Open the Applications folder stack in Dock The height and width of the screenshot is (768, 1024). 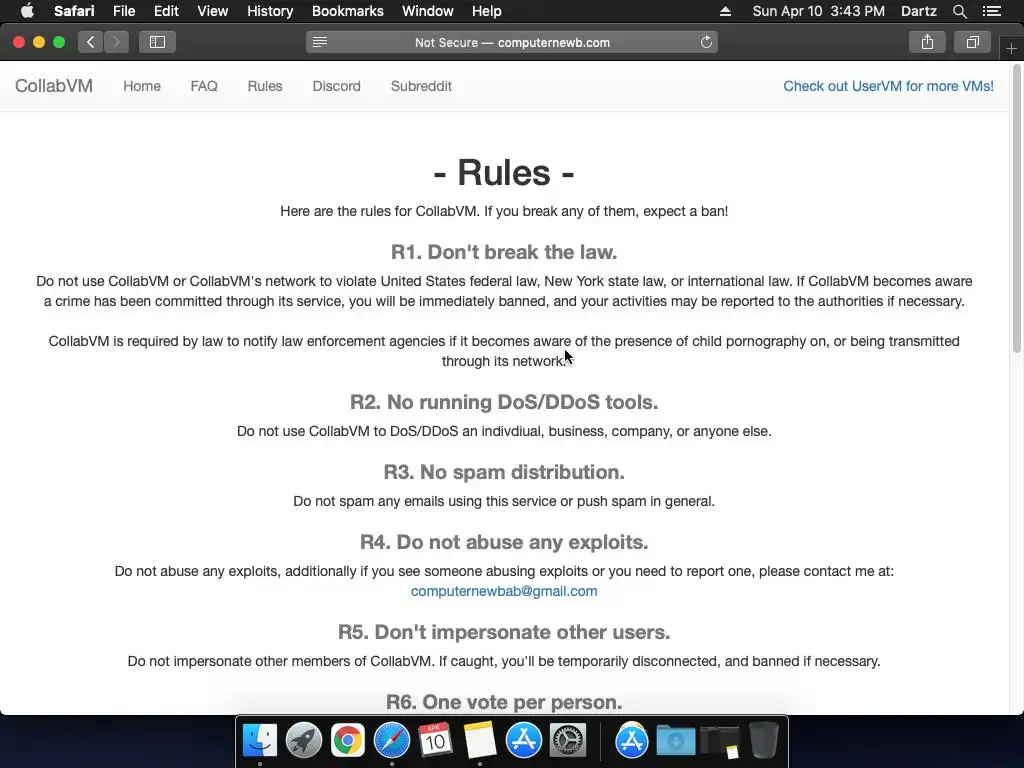coord(632,741)
